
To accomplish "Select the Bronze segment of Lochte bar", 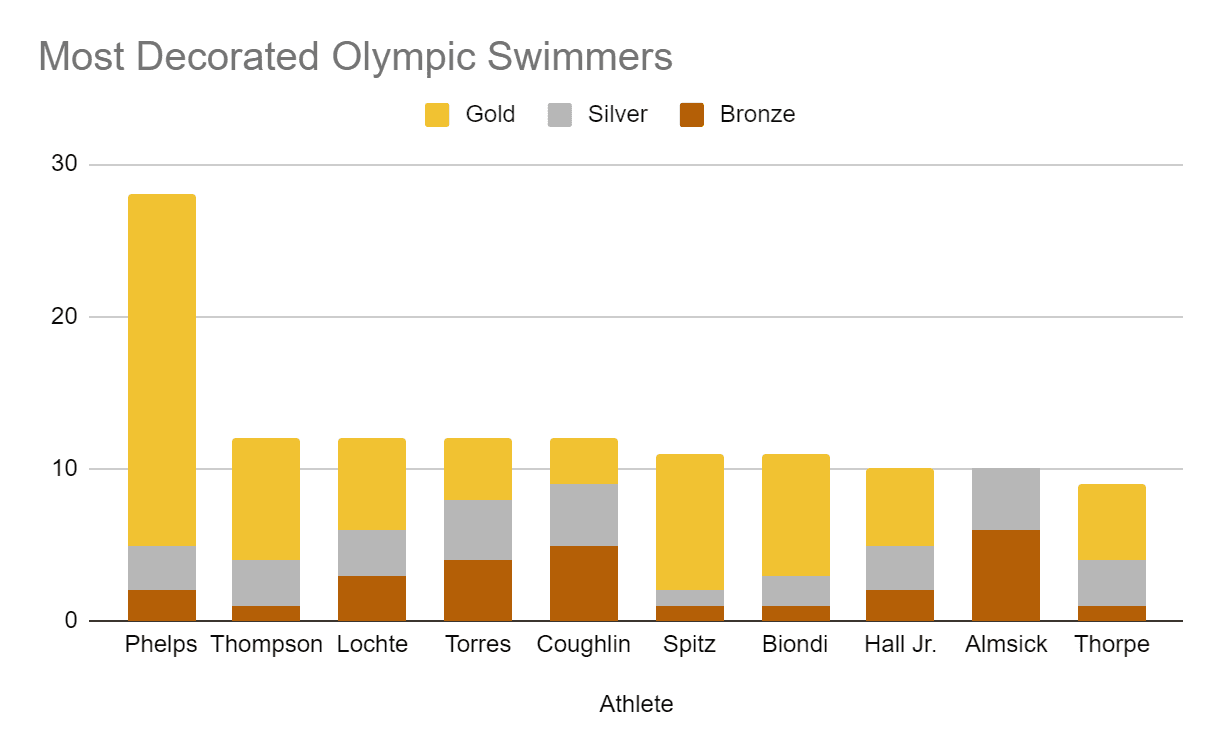I will [x=372, y=598].
